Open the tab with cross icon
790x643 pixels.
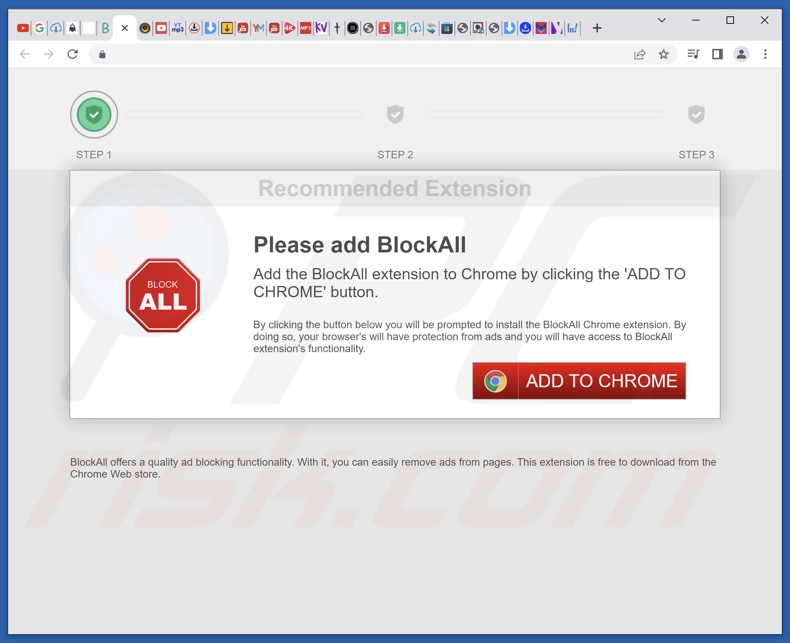point(337,28)
